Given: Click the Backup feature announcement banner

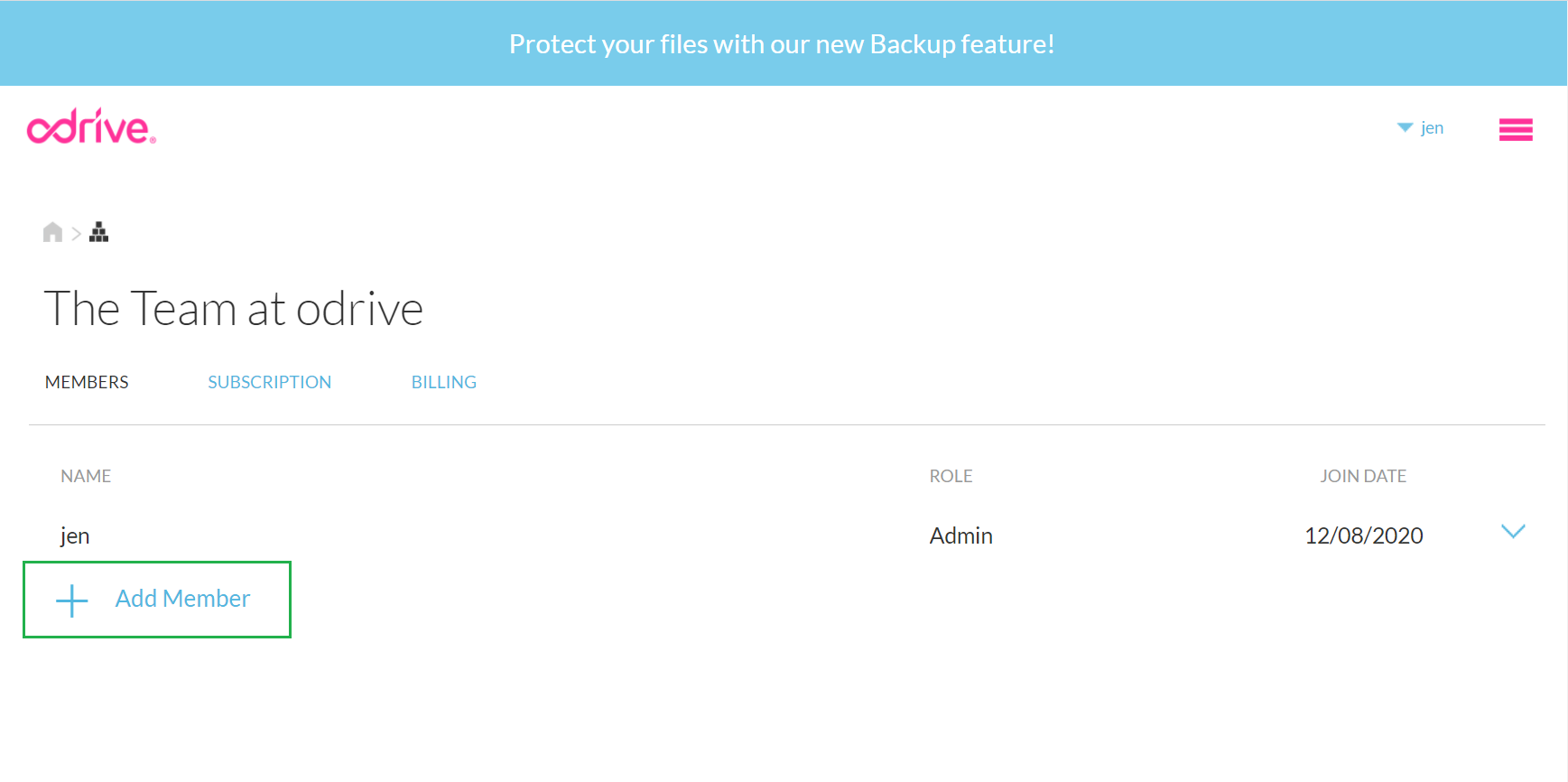Looking at the screenshot, I should (782, 43).
